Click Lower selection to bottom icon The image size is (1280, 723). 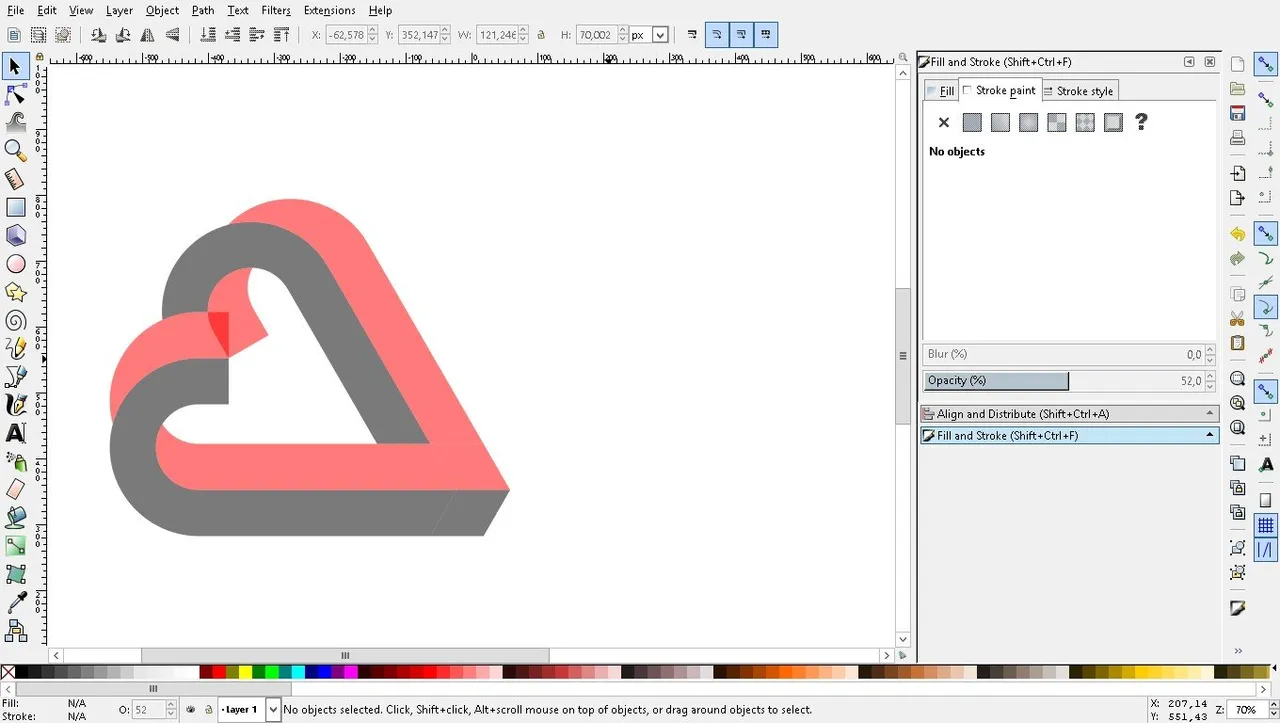coord(208,35)
